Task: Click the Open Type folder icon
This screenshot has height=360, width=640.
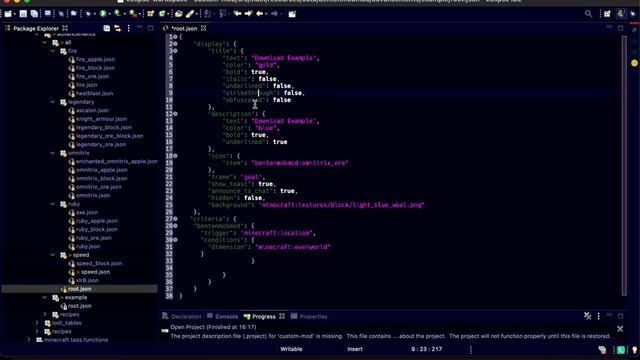Action: [x=179, y=14]
